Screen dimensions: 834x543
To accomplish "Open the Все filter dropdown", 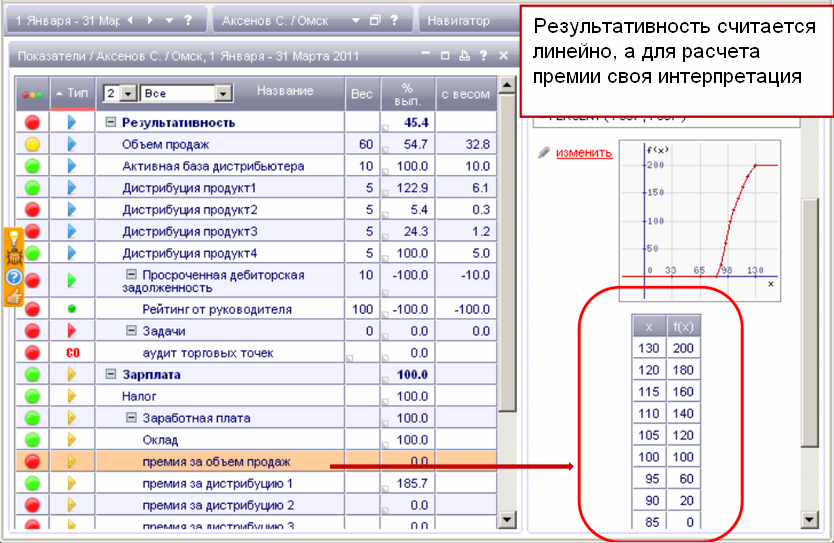I will (x=223, y=94).
